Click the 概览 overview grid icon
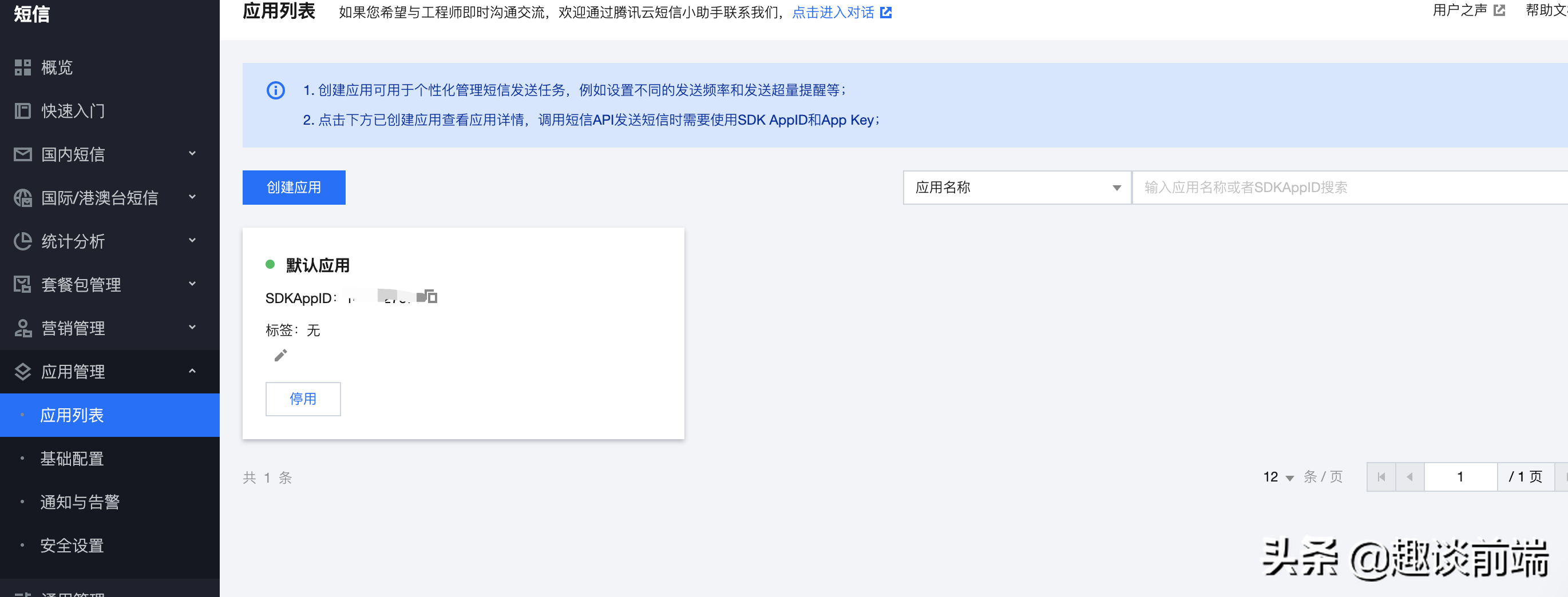 [x=22, y=67]
